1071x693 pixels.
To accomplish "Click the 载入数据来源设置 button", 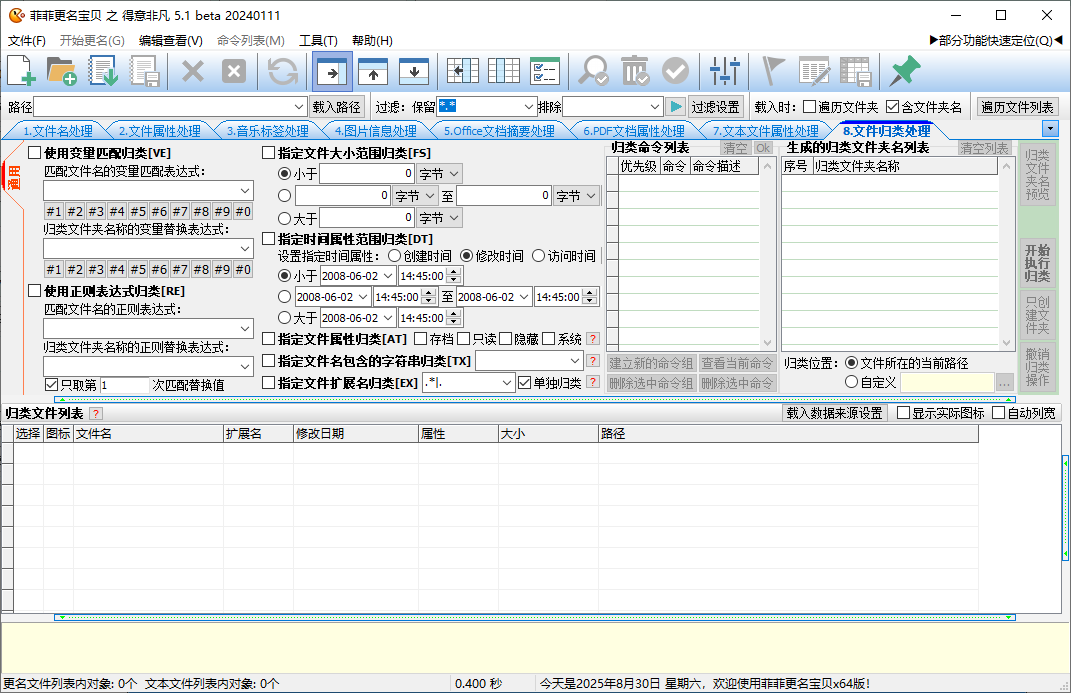I will click(835, 413).
